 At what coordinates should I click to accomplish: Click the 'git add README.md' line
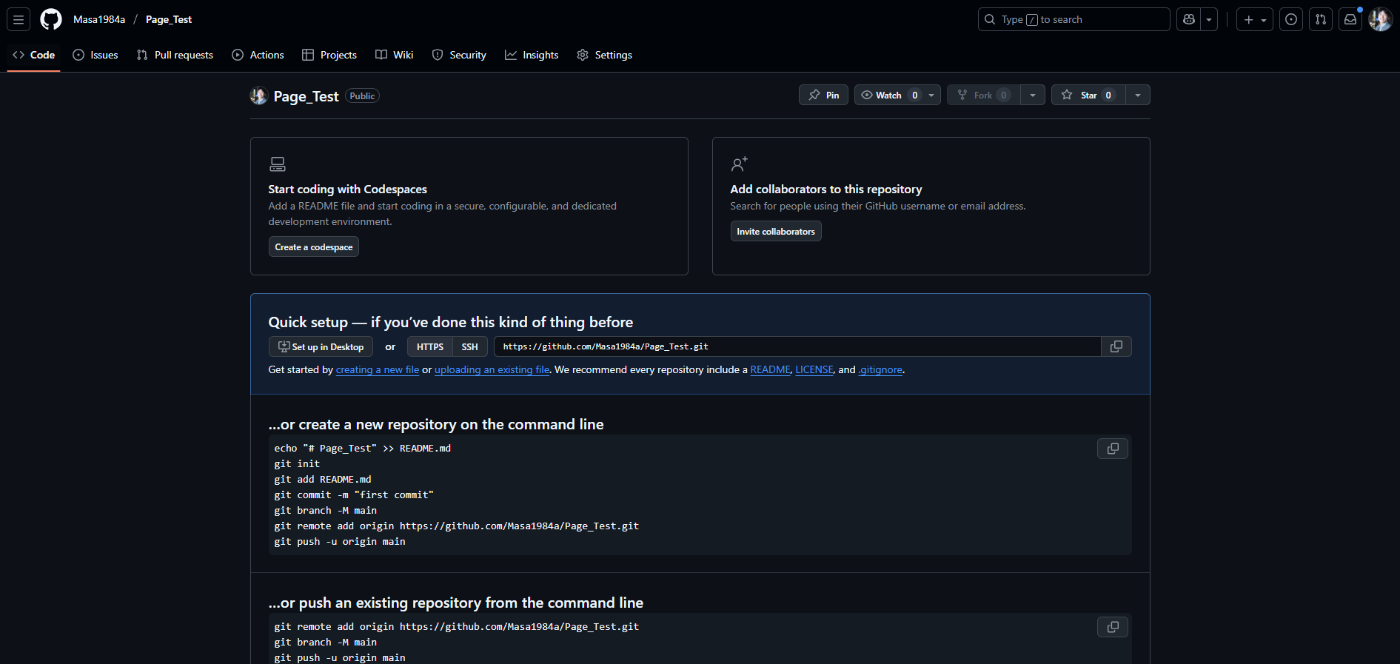[322, 479]
